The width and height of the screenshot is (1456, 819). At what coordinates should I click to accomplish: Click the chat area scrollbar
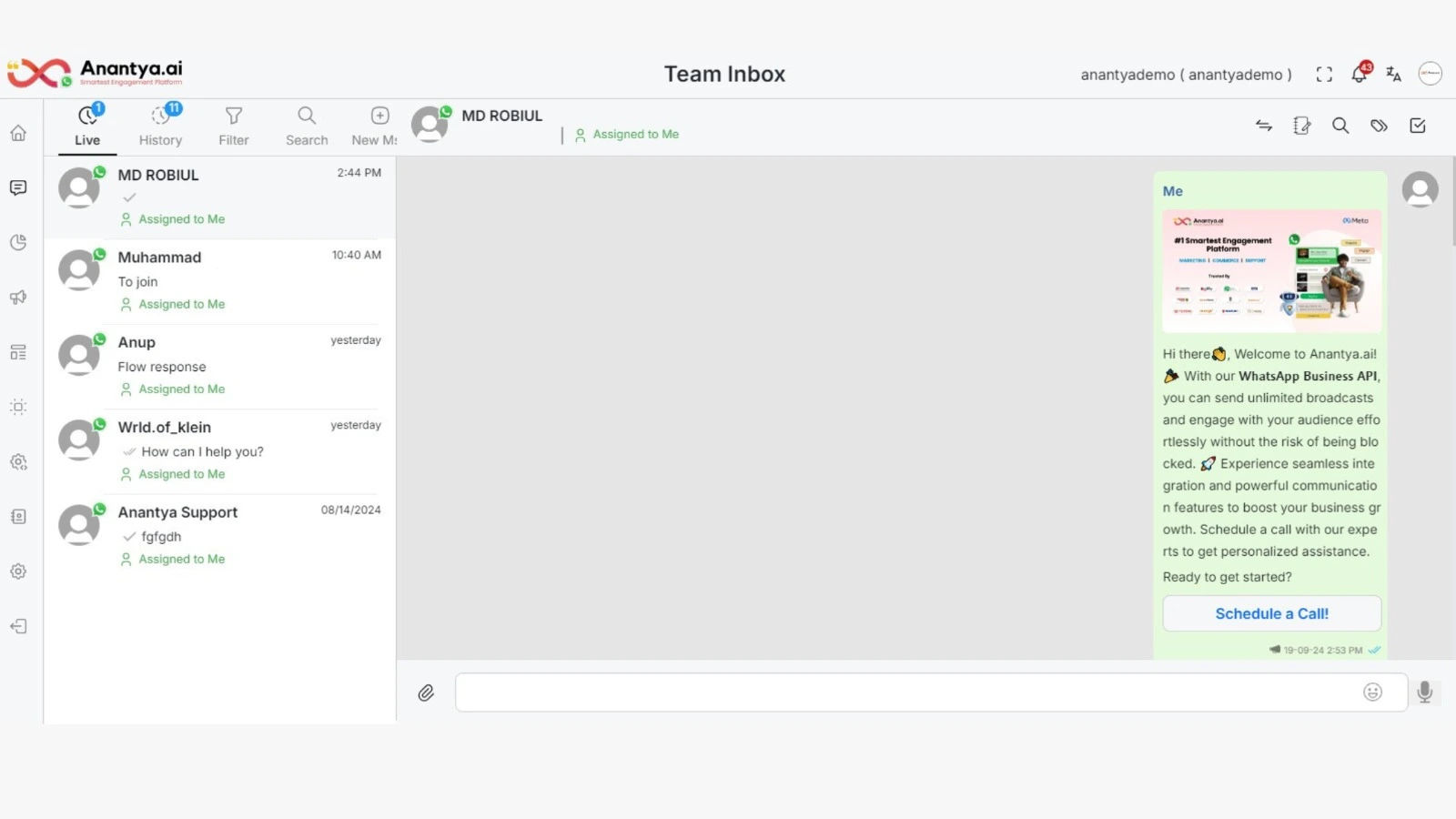[1452, 201]
